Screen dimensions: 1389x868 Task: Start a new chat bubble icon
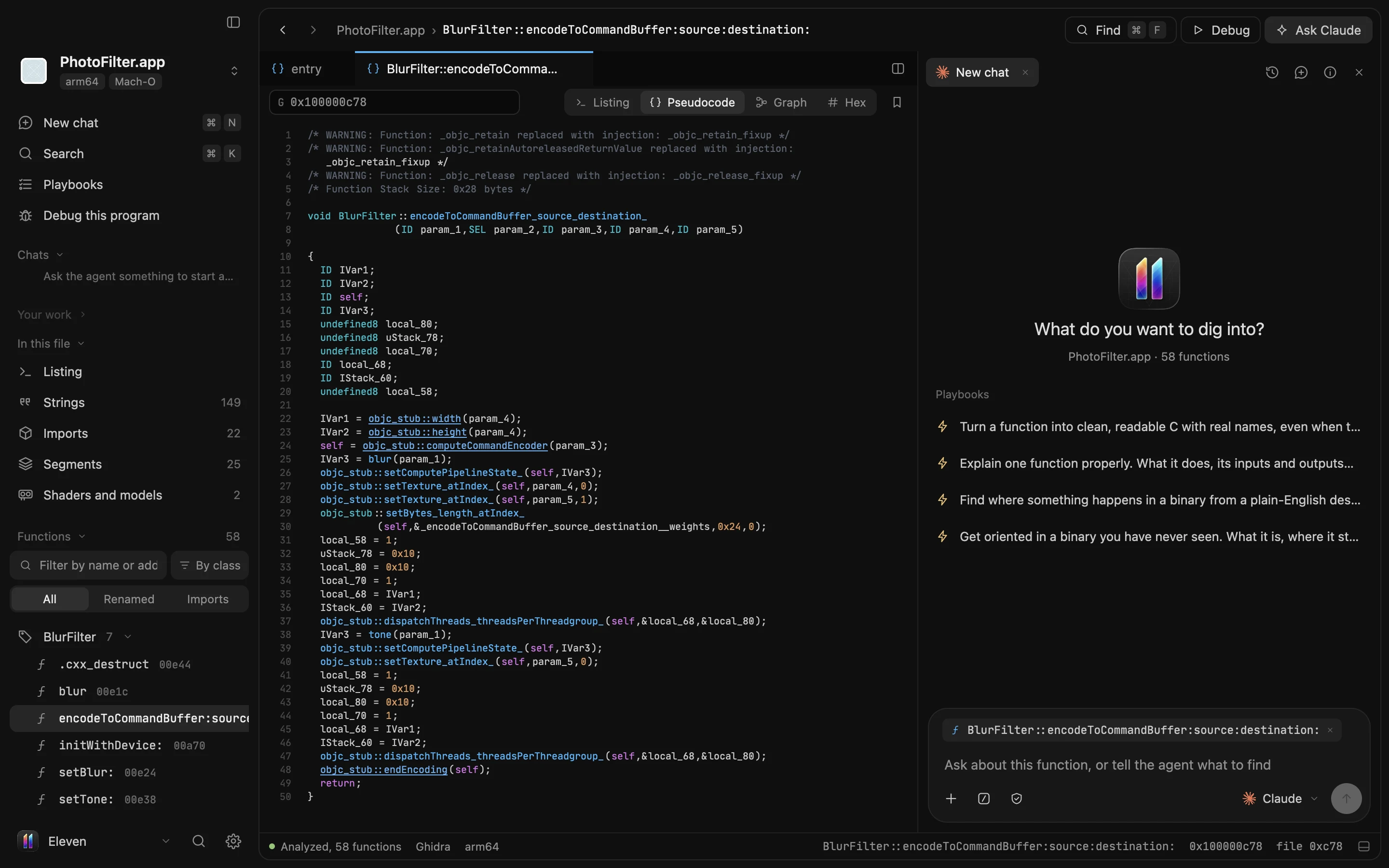(x=1301, y=72)
